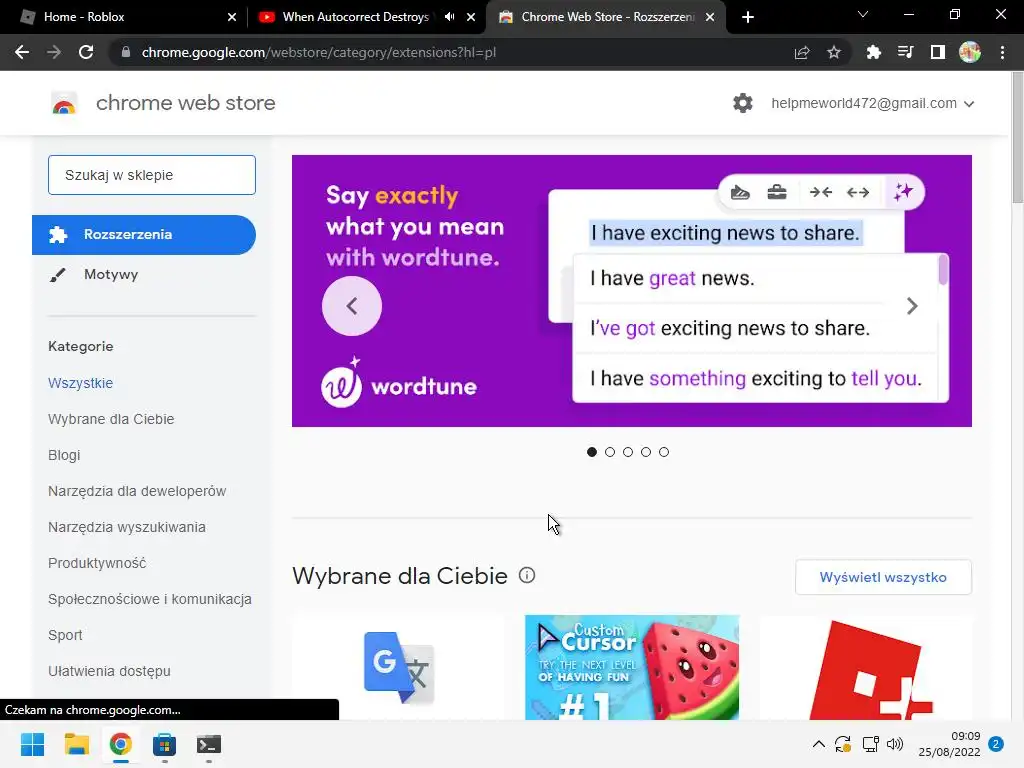Open File Explorer from the taskbar
Image resolution: width=1024 pixels, height=768 pixels.
click(76, 744)
